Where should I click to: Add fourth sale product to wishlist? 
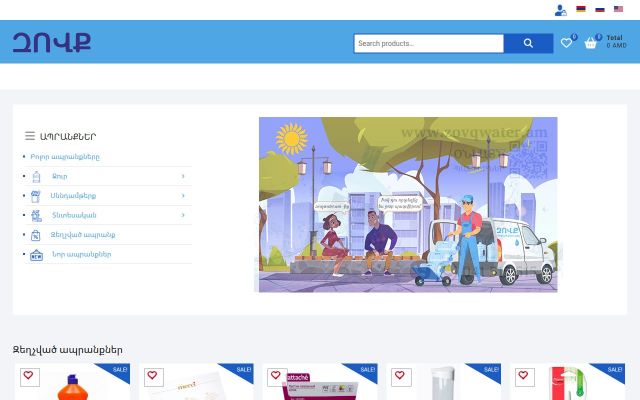(x=401, y=377)
